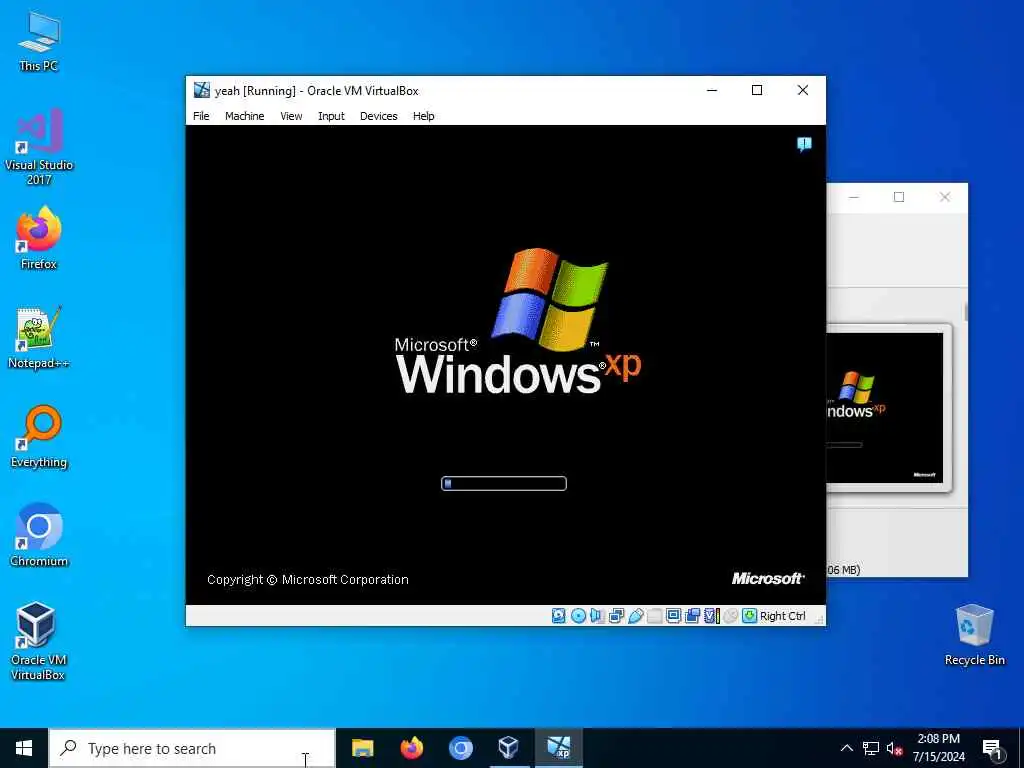Open the Devices menu
The width and height of the screenshot is (1024, 768).
click(x=378, y=116)
